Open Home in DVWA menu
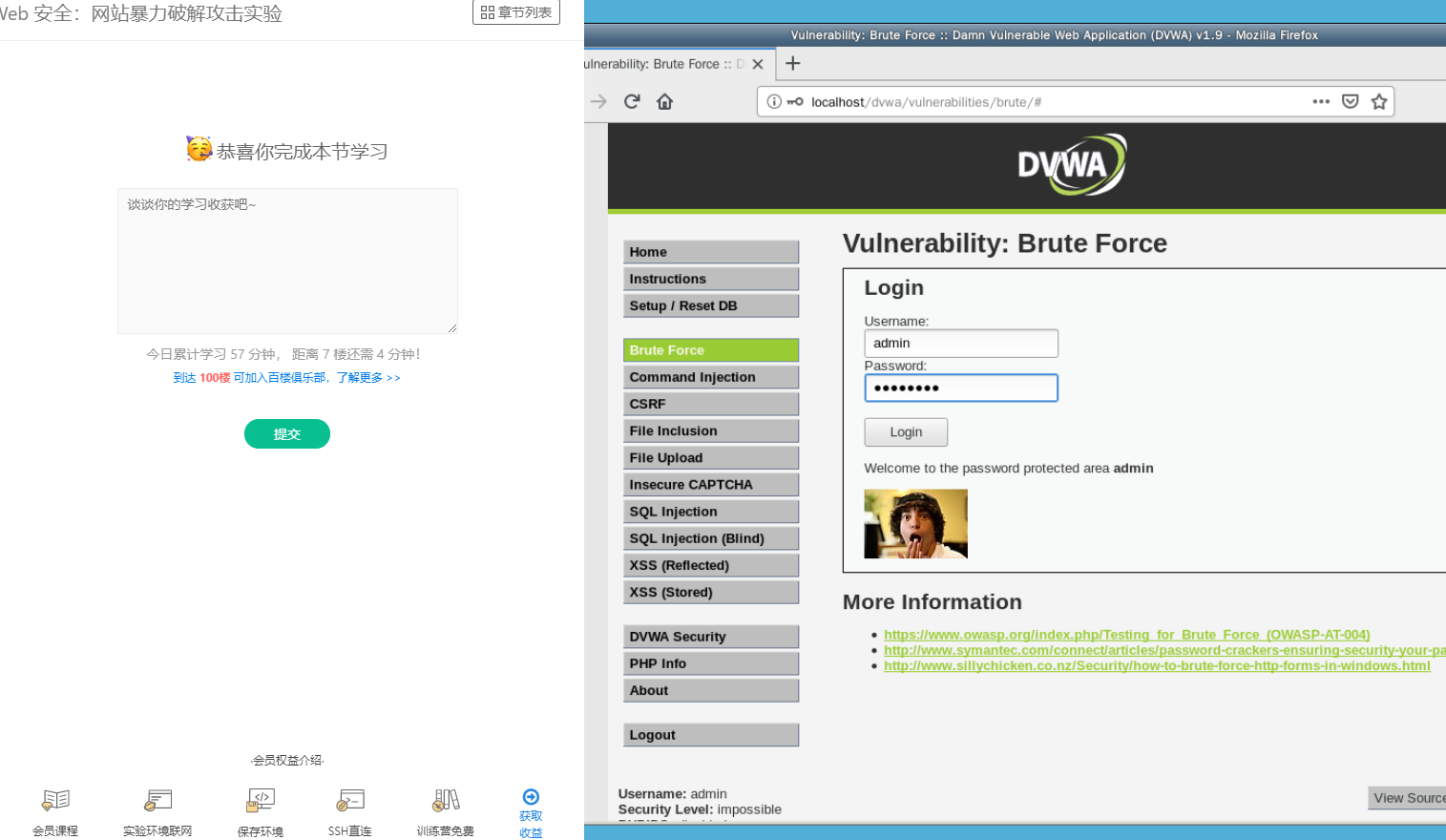 point(711,252)
